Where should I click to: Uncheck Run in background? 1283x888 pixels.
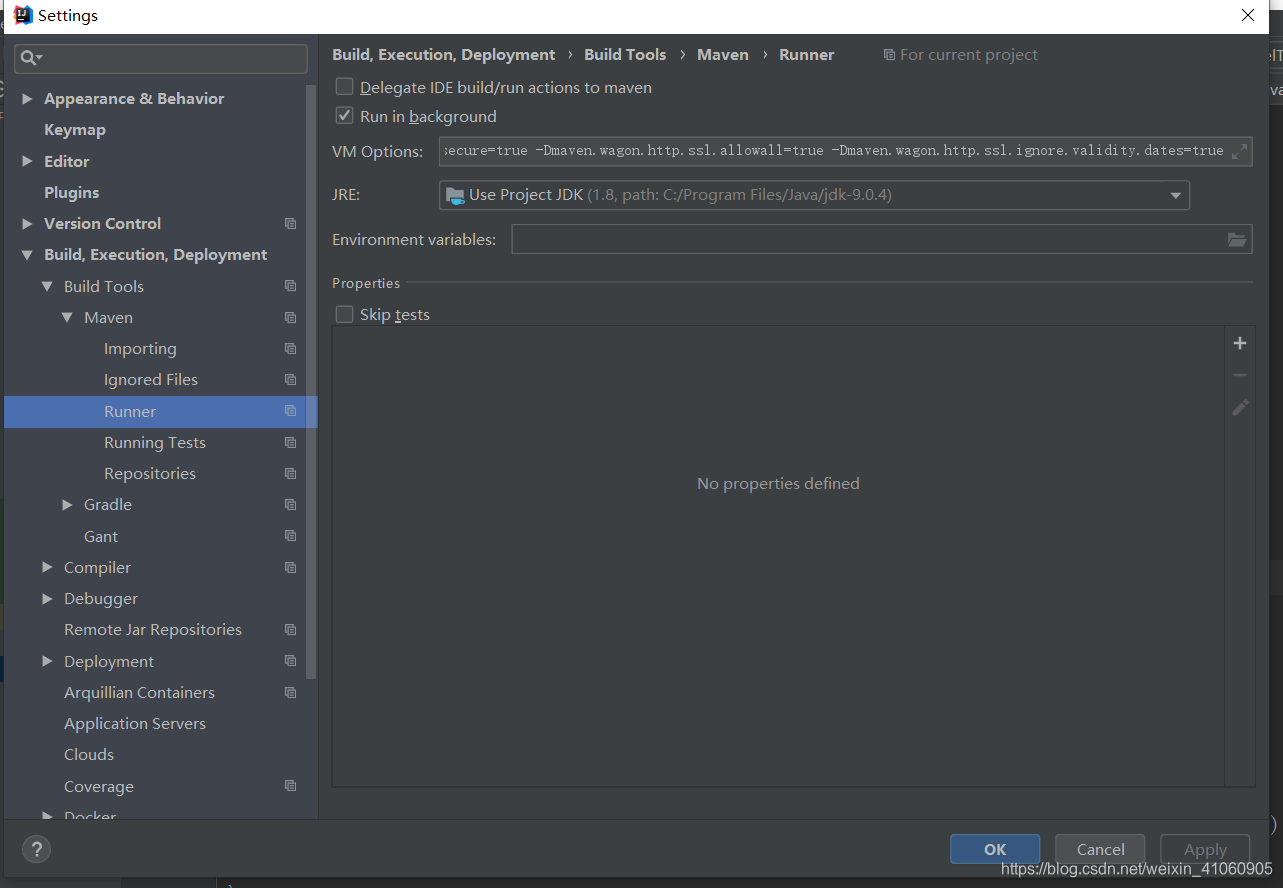(344, 116)
